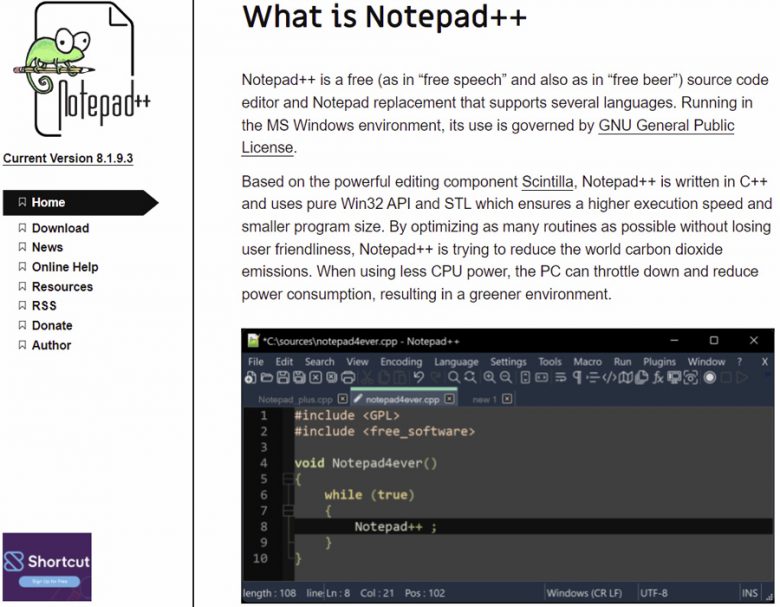This screenshot has height=607, width=780.
Task: Open the Window menu
Action: tap(706, 362)
